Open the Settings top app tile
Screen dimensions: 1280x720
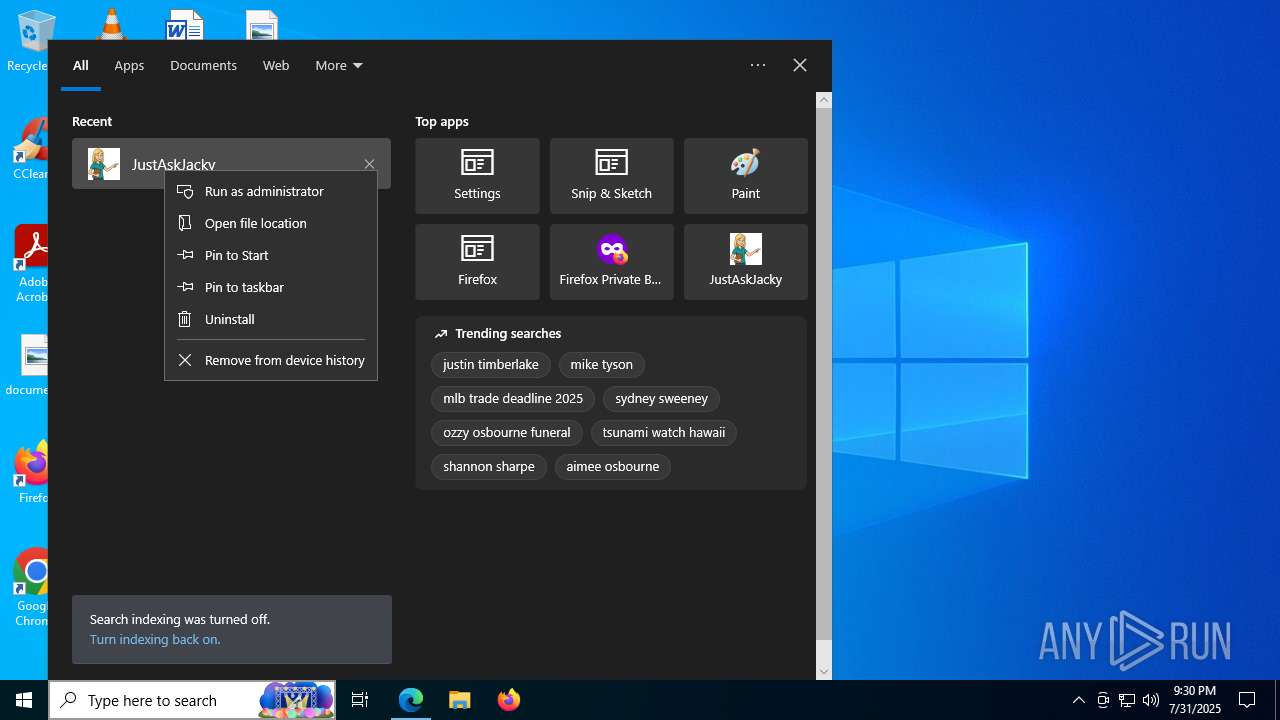477,176
